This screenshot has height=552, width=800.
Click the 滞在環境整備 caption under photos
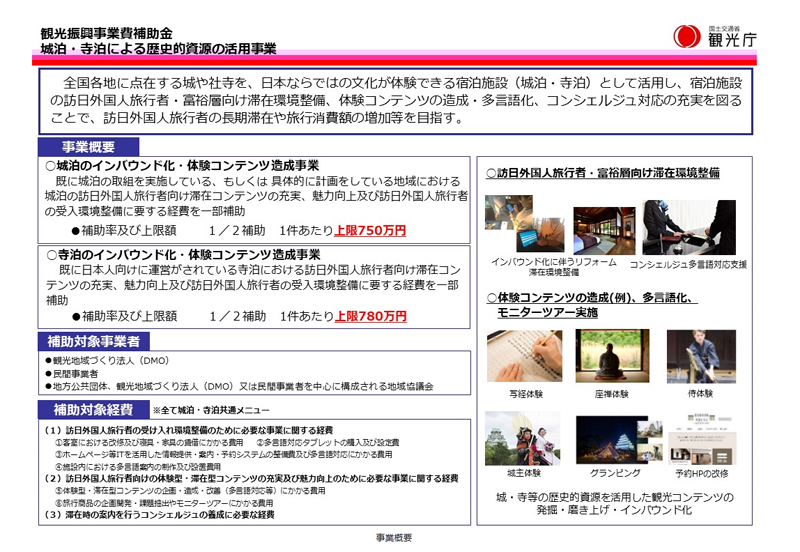click(554, 272)
